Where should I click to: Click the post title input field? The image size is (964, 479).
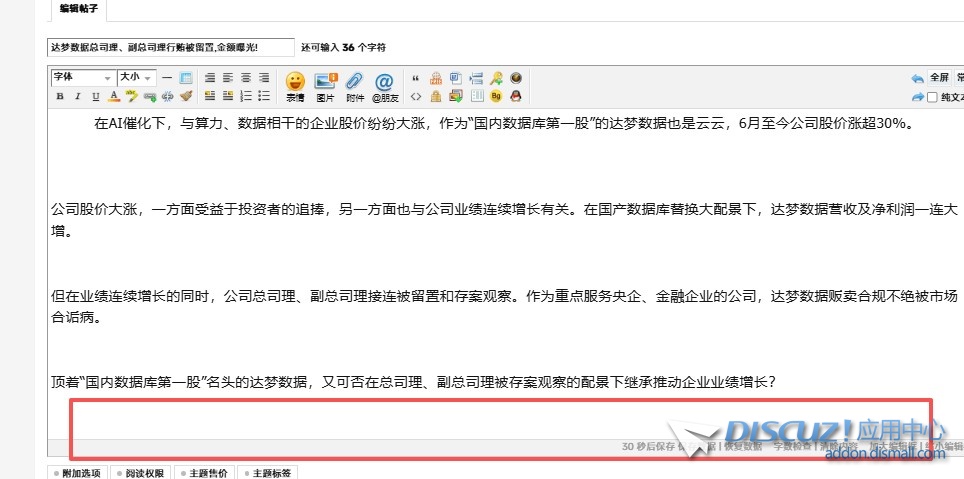tap(170, 47)
